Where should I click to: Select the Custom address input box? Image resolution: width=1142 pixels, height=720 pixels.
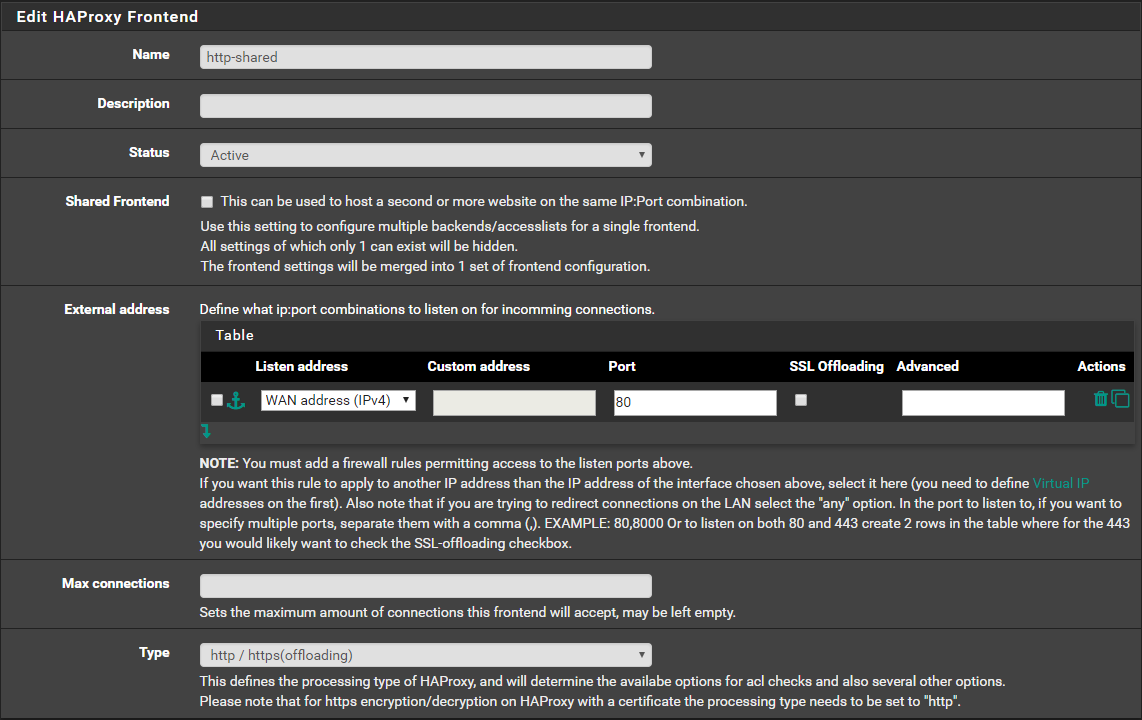[x=513, y=402]
